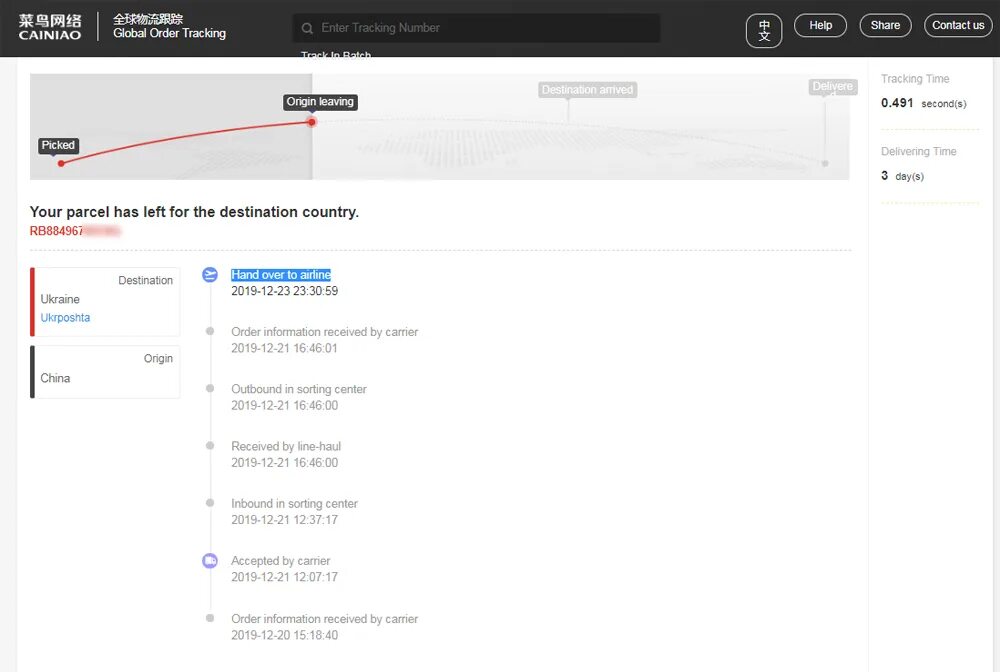Viewport: 1000px width, 672px height.
Task: Click the Delivering Time 3 day(s) value
Action: tap(902, 176)
